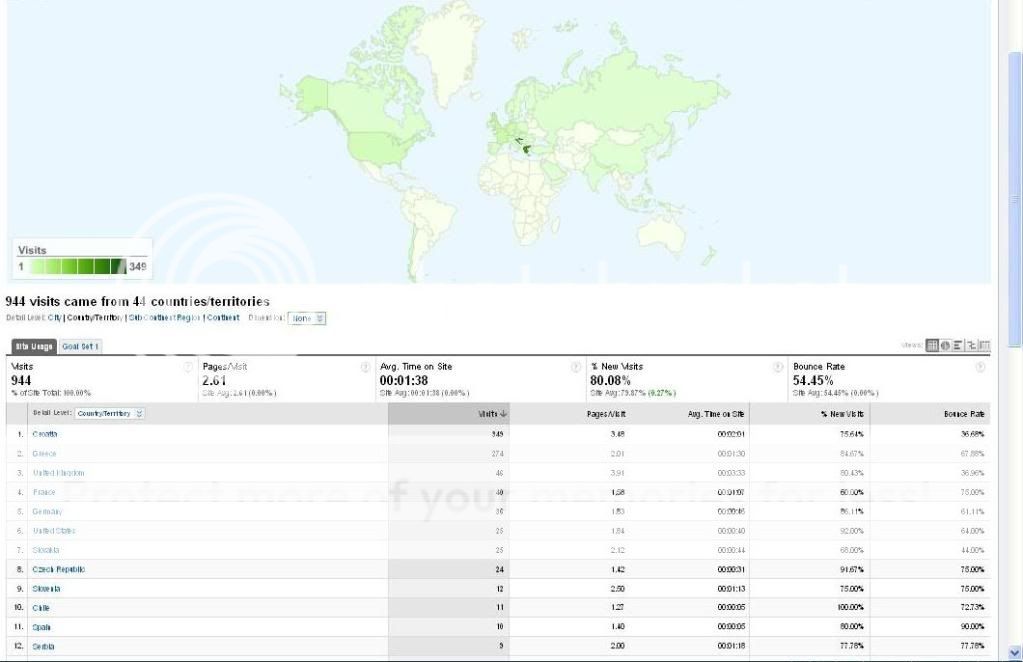Select the Site Usage tab
This screenshot has width=1023, height=662.
point(34,346)
